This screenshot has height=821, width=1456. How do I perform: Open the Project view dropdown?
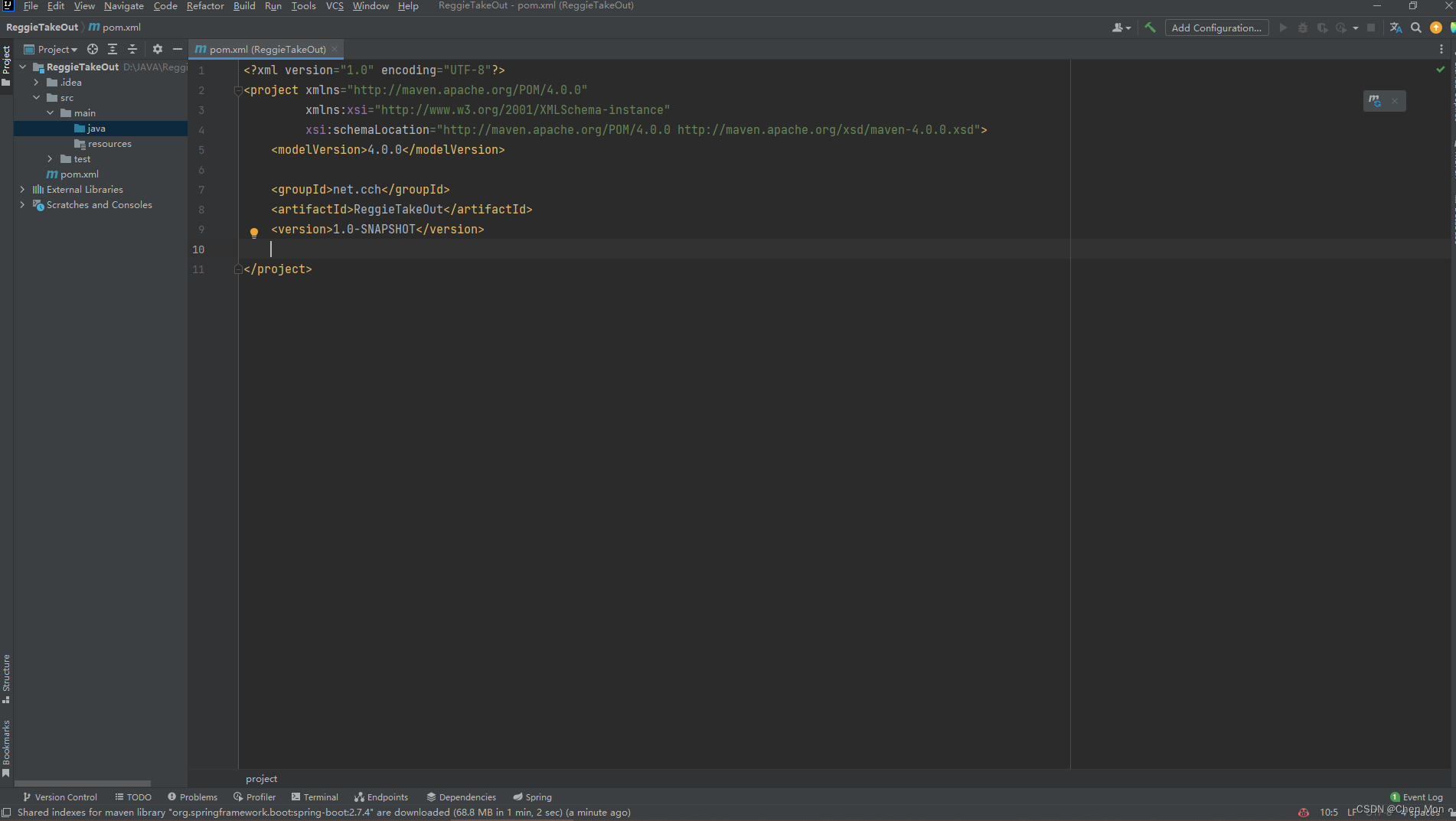point(51,49)
